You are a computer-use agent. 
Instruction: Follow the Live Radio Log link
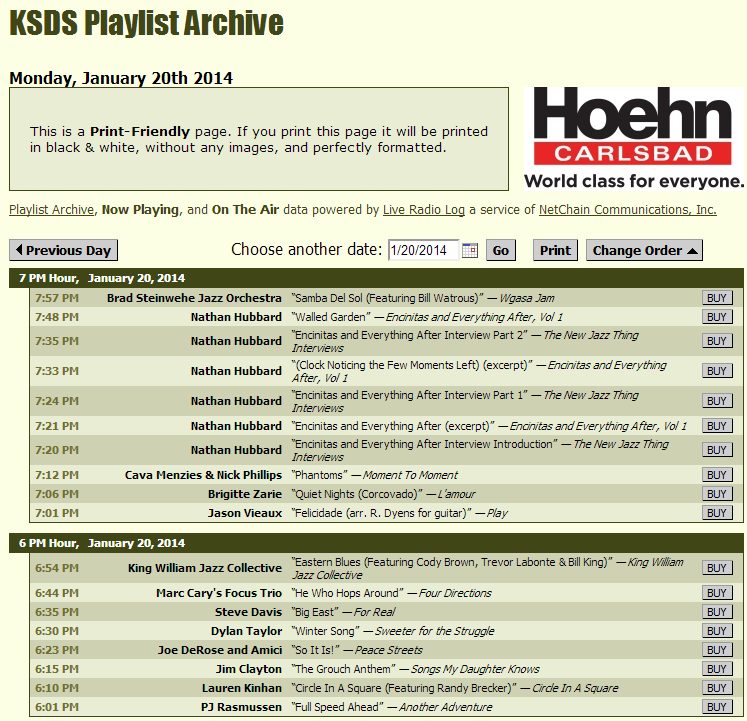(x=424, y=210)
